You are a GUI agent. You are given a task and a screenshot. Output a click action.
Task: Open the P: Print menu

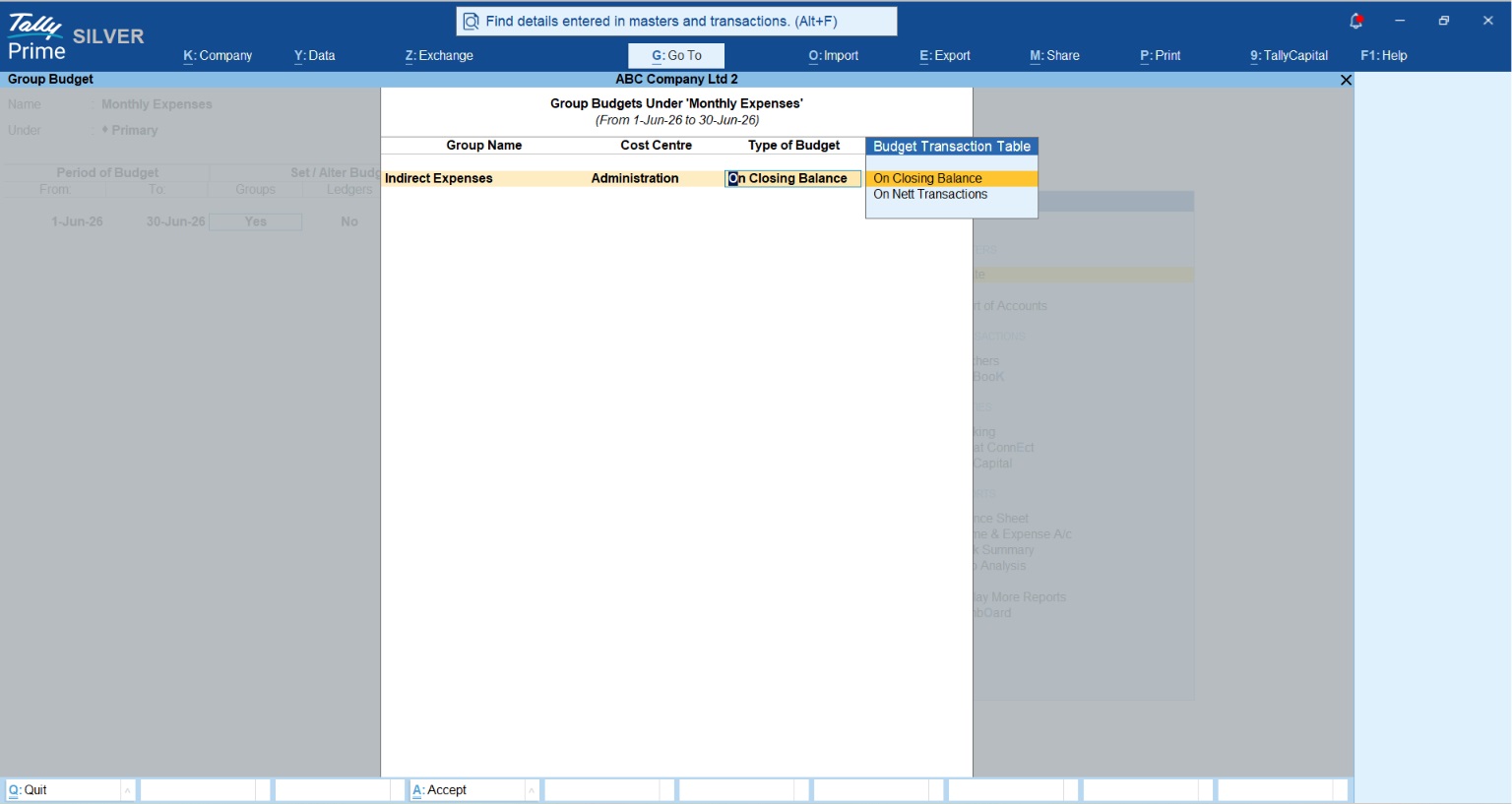pos(1161,56)
